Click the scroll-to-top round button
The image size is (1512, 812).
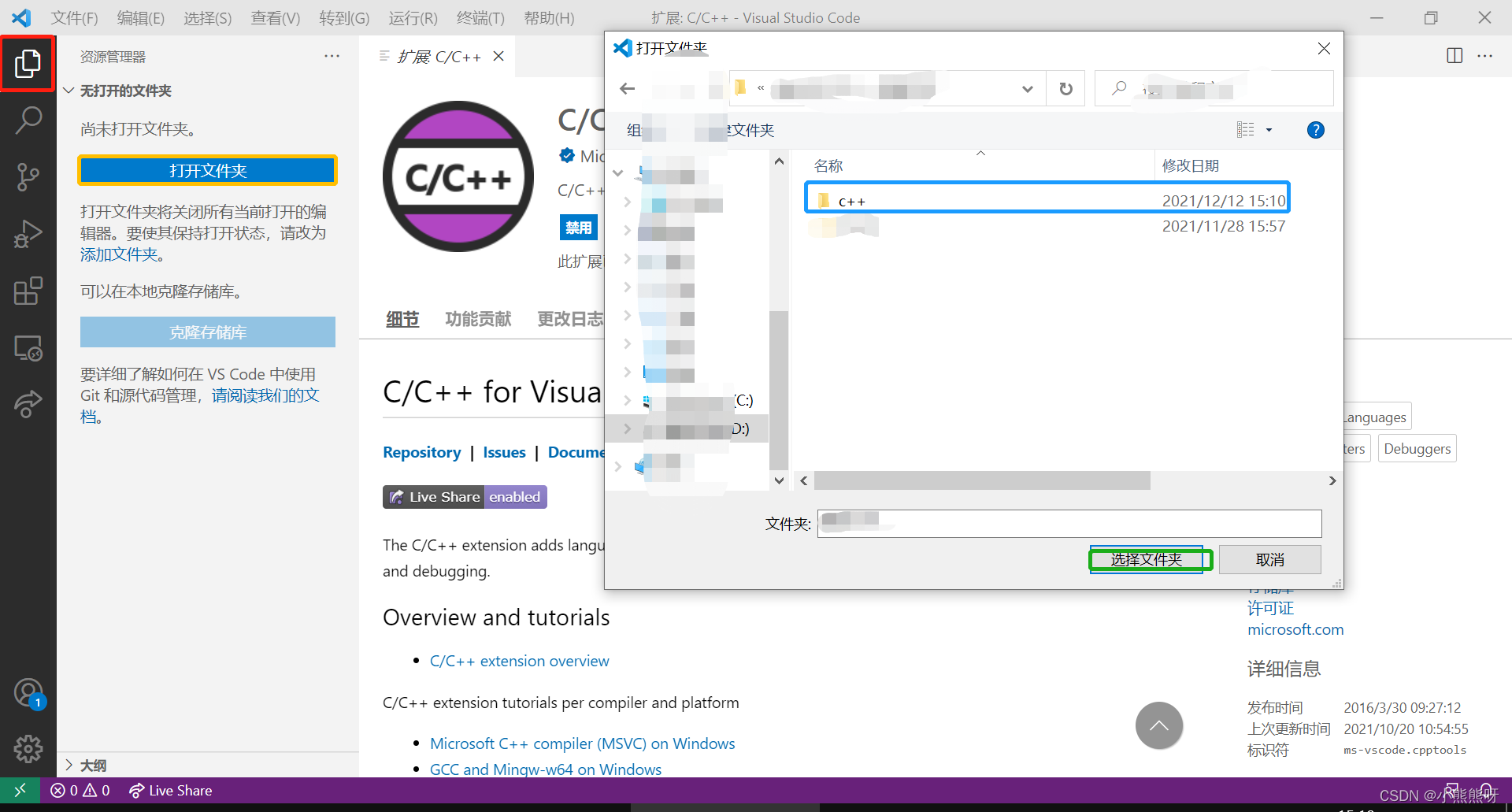1158,725
